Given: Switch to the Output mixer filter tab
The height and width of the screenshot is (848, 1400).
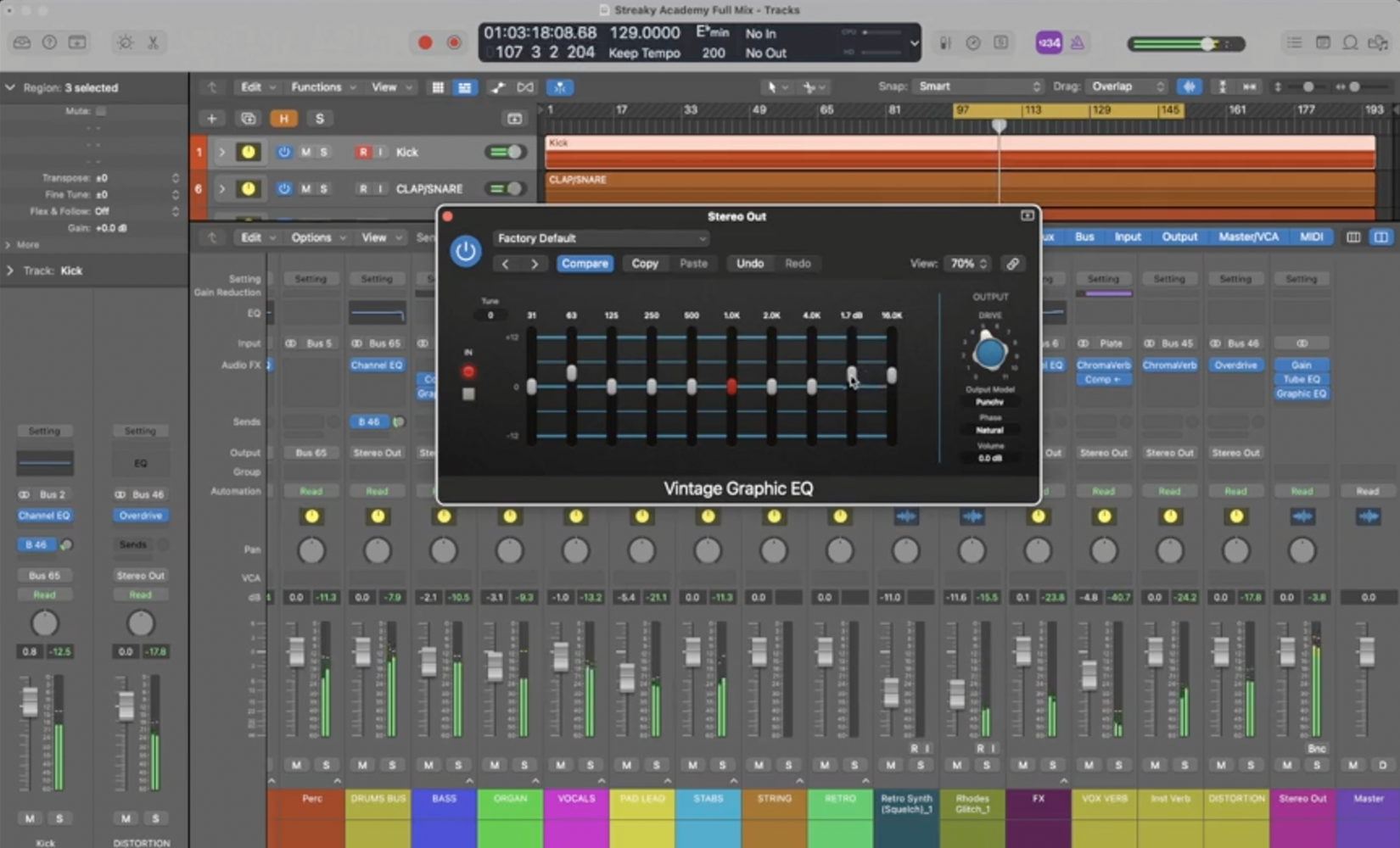Looking at the screenshot, I should tap(1179, 237).
